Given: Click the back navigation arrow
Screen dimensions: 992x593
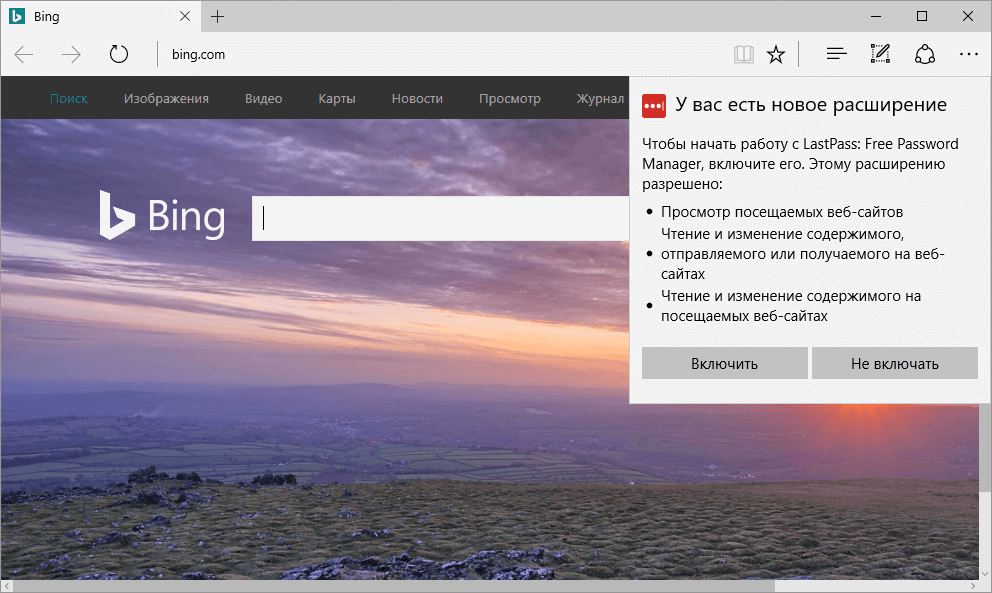Looking at the screenshot, I should [x=22, y=54].
